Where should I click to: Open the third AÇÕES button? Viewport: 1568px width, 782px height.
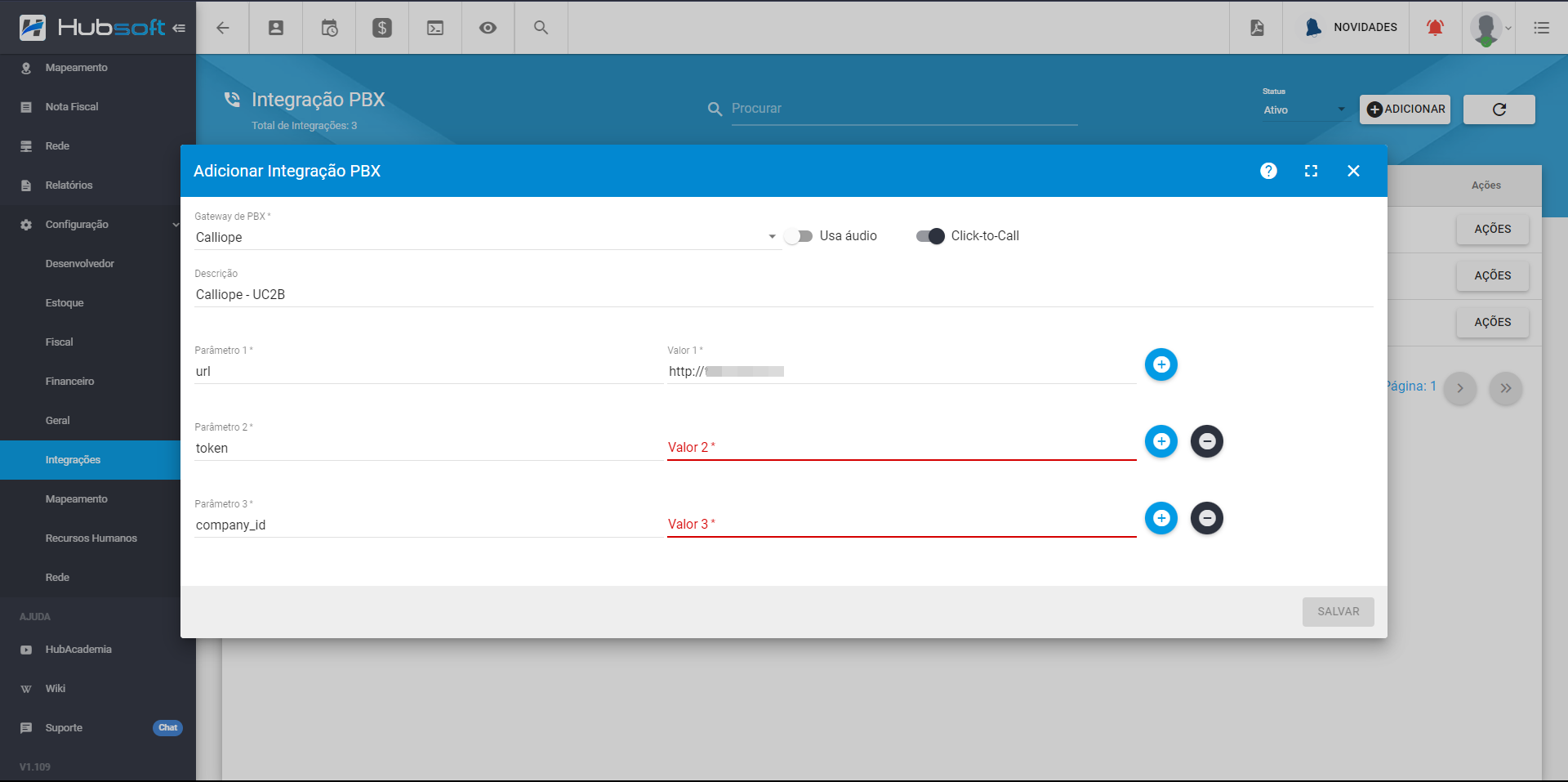[1493, 323]
